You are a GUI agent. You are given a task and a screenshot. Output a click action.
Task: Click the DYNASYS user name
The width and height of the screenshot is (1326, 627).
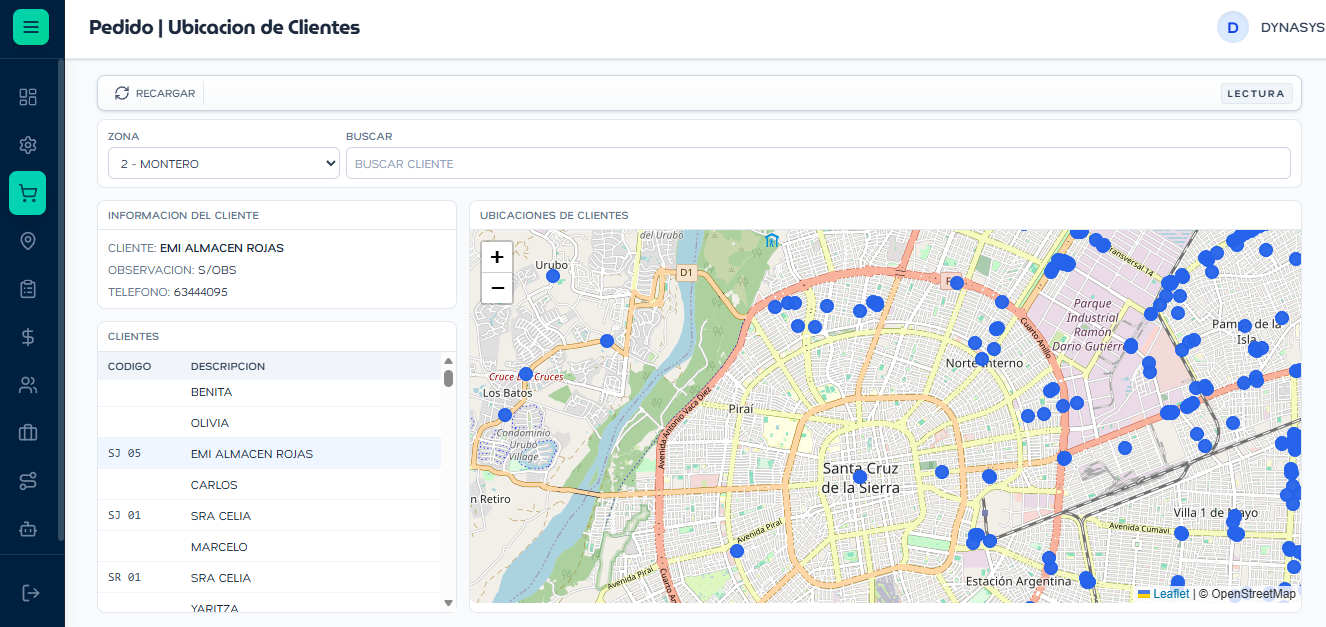coord(1293,27)
